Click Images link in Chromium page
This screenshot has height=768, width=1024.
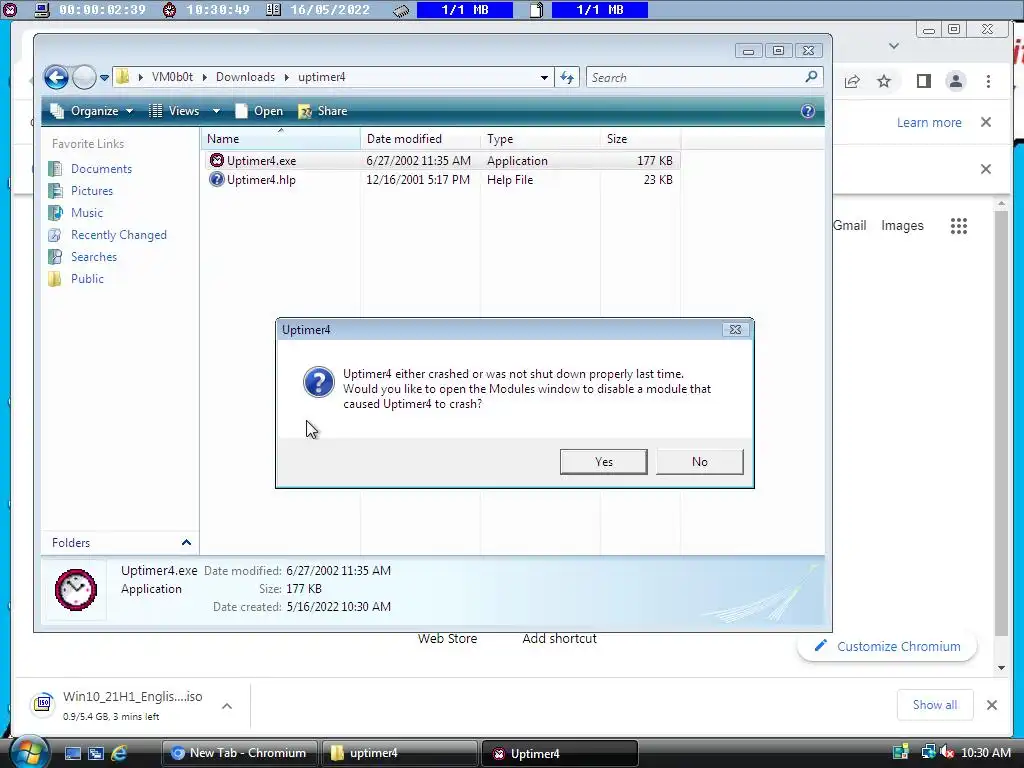pyautogui.click(x=902, y=225)
